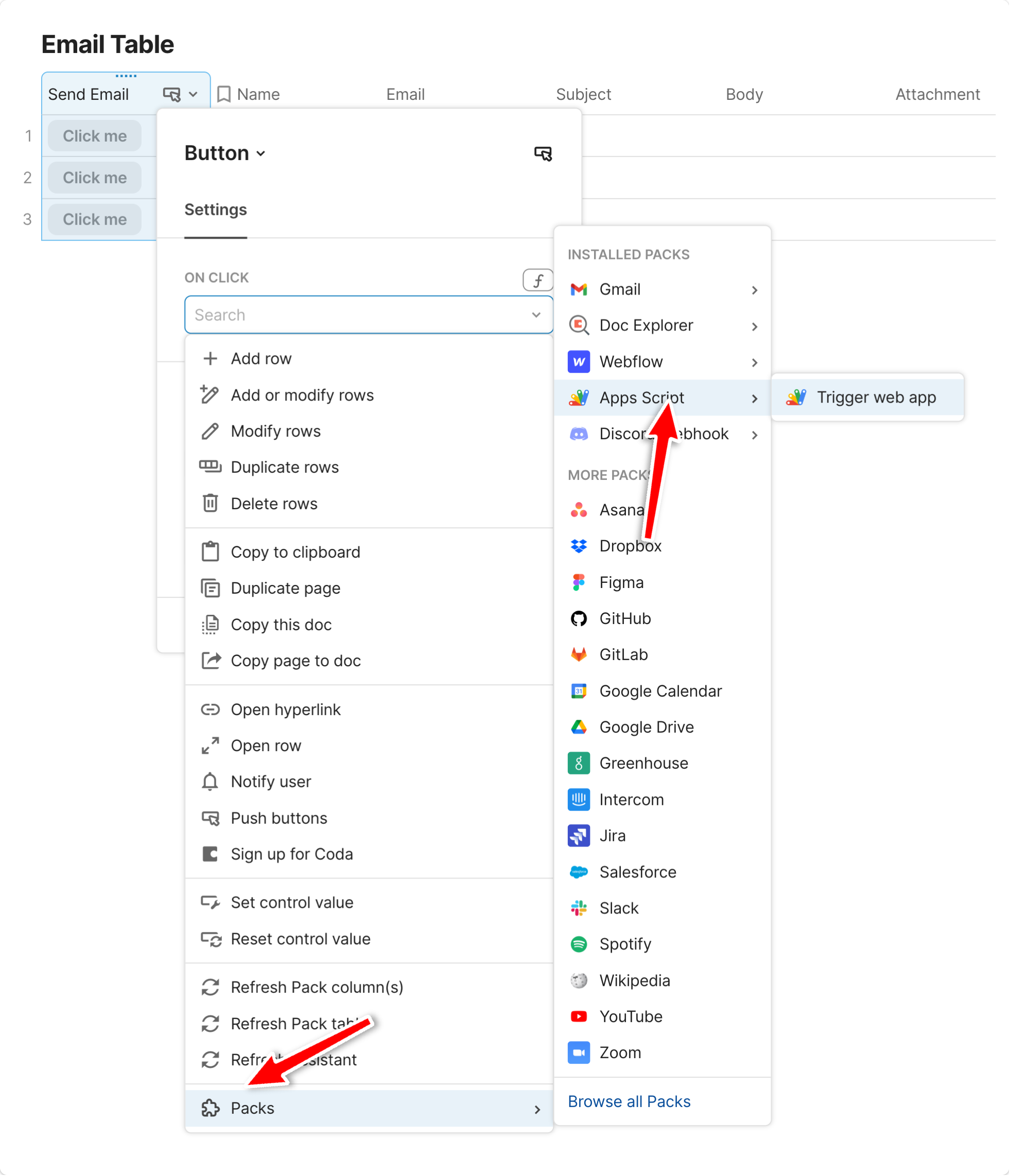The image size is (1010, 1176).
Task: Open the Gmail pack icon
Action: (579, 289)
